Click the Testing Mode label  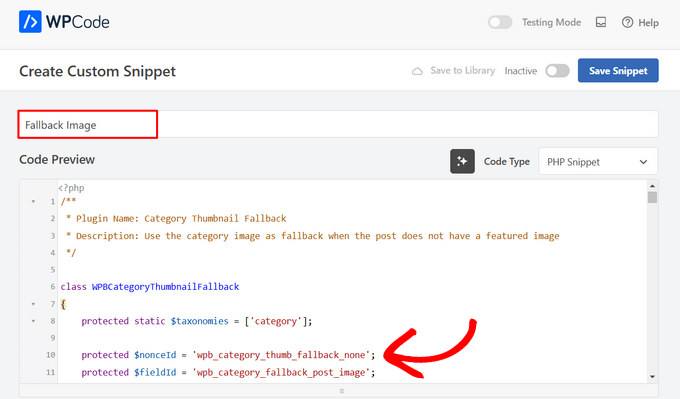point(551,22)
